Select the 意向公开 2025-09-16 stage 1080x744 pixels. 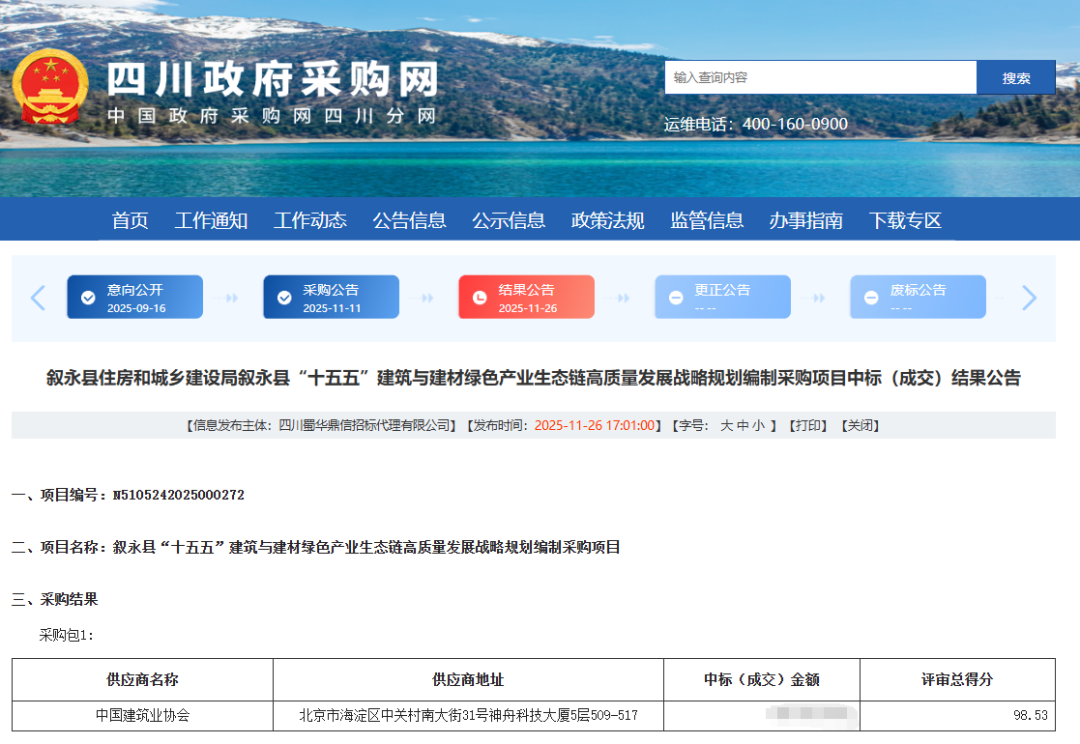(x=135, y=296)
